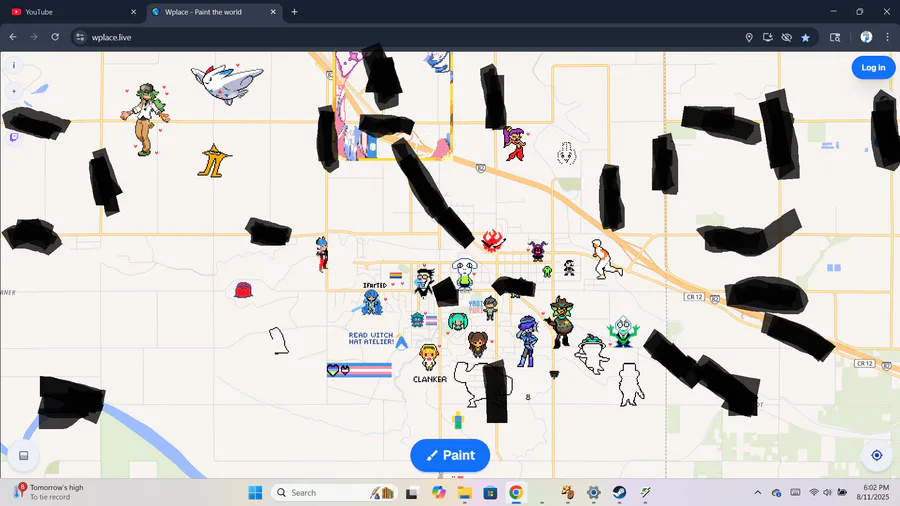The width and height of the screenshot is (900, 506).
Task: Click the long transgender flag with hearts
Action: coord(359,370)
